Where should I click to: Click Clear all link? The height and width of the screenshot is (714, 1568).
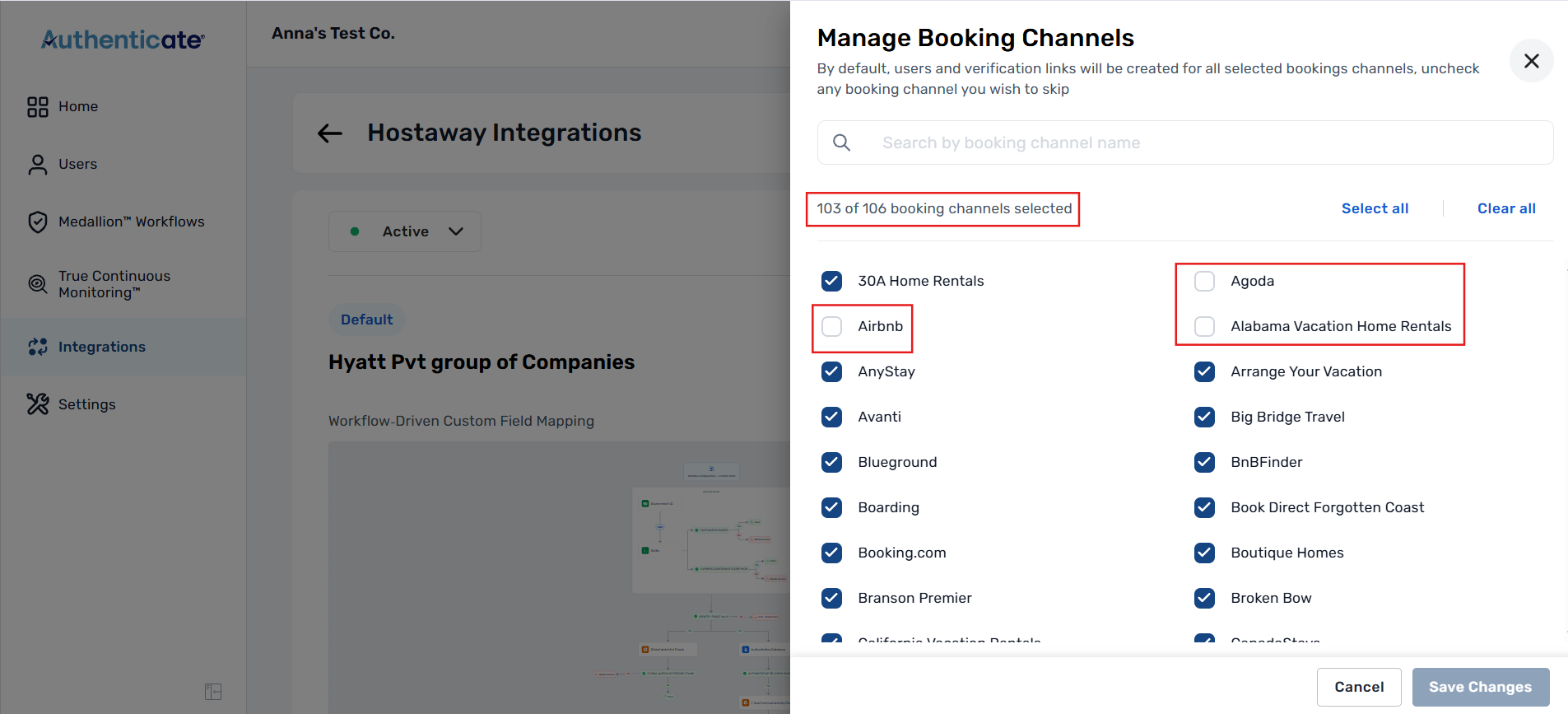tap(1506, 208)
